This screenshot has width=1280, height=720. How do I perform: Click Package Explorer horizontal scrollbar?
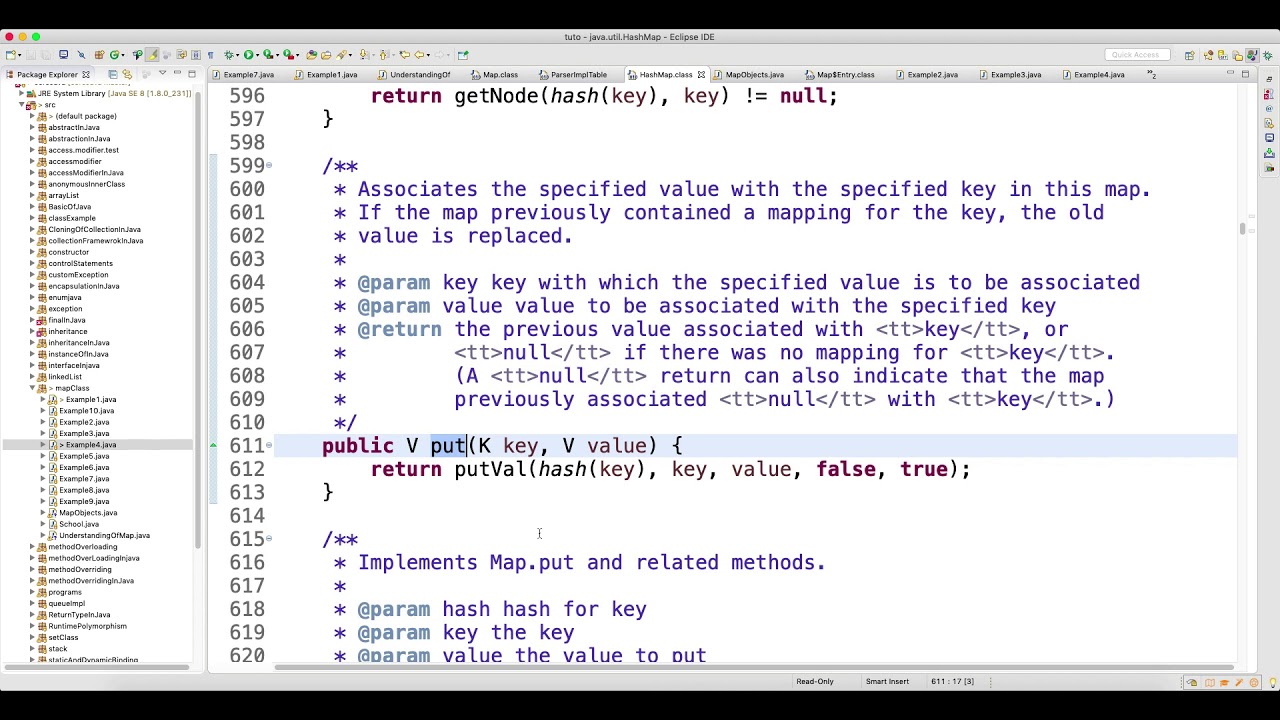coord(97,667)
